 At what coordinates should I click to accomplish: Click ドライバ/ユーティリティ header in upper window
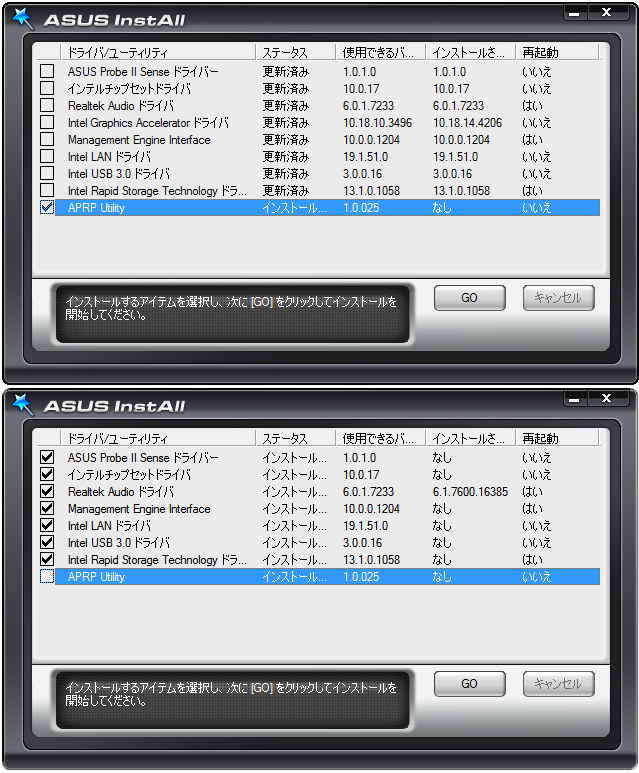[156, 52]
